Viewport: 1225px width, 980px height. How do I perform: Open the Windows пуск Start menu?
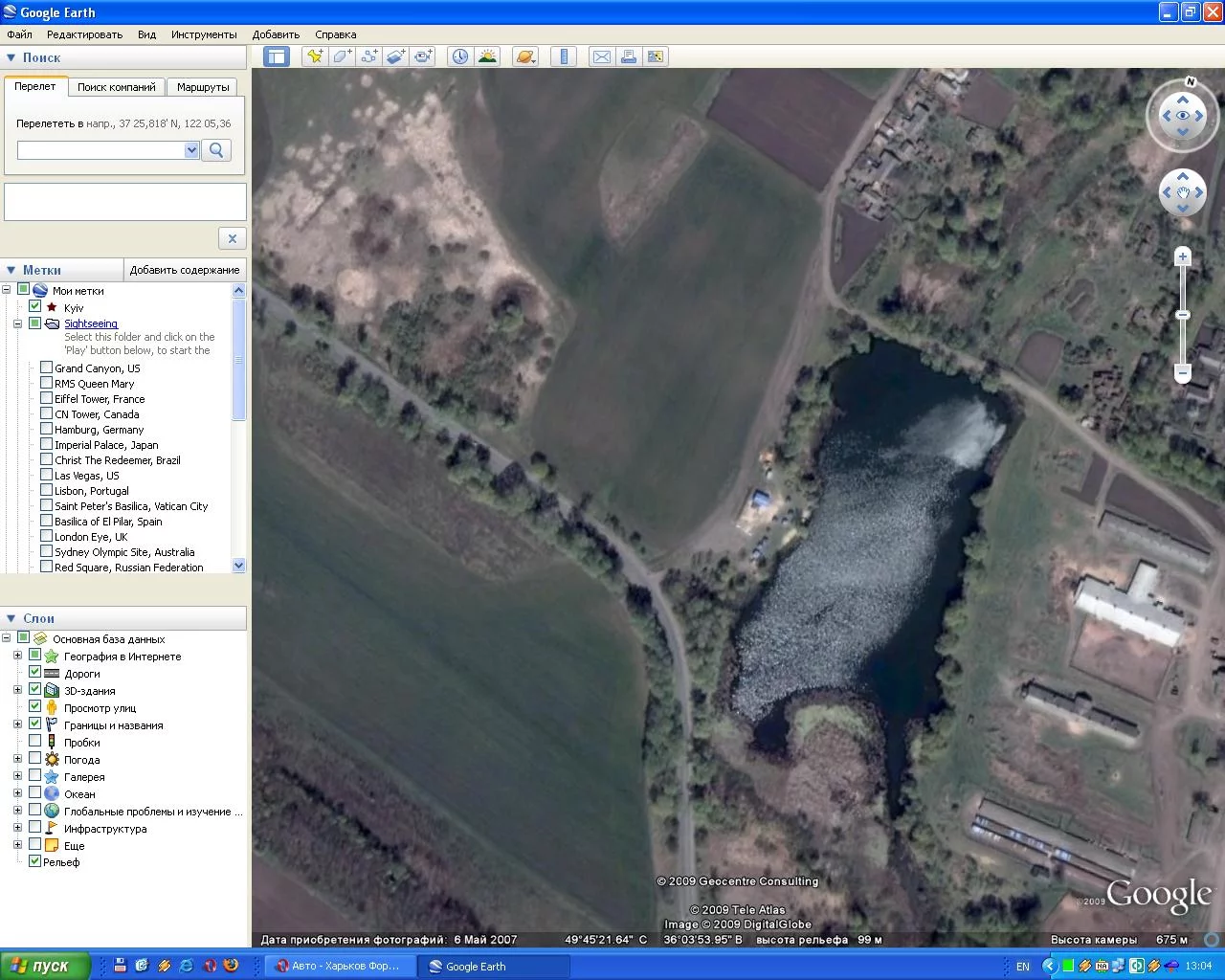coord(45,966)
